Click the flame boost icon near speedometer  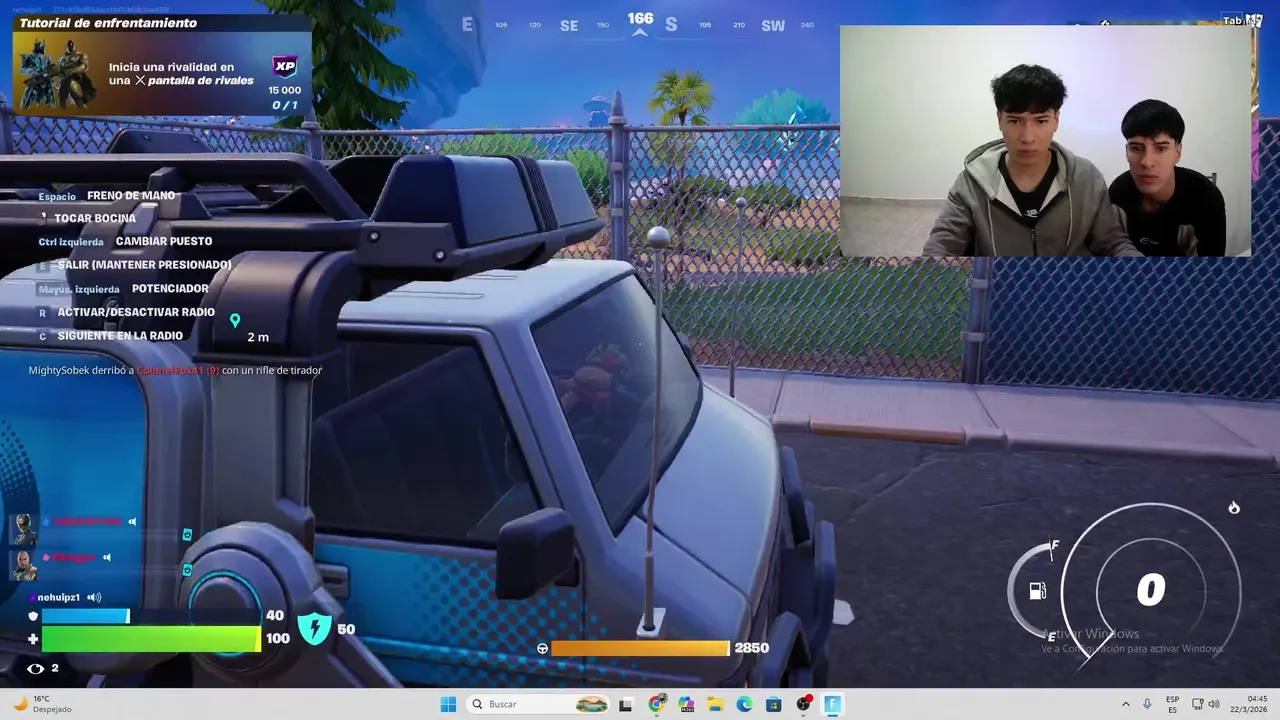point(1234,508)
